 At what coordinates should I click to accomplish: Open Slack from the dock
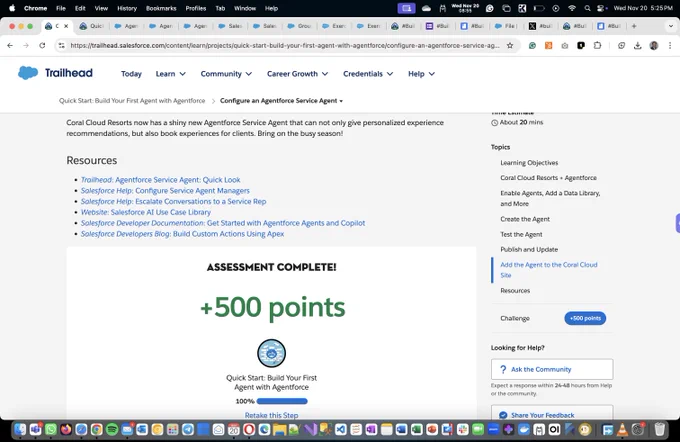click(x=462, y=429)
